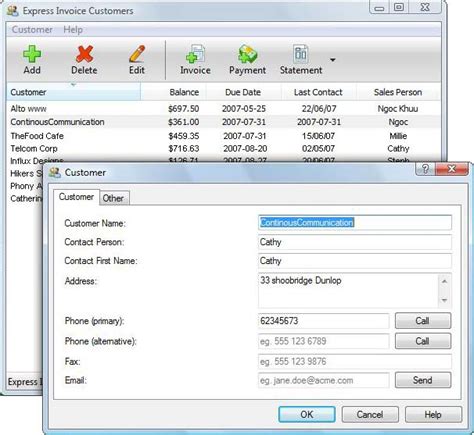Open the Help menu in menu bar
This screenshot has height=435, width=474.
tap(73, 30)
